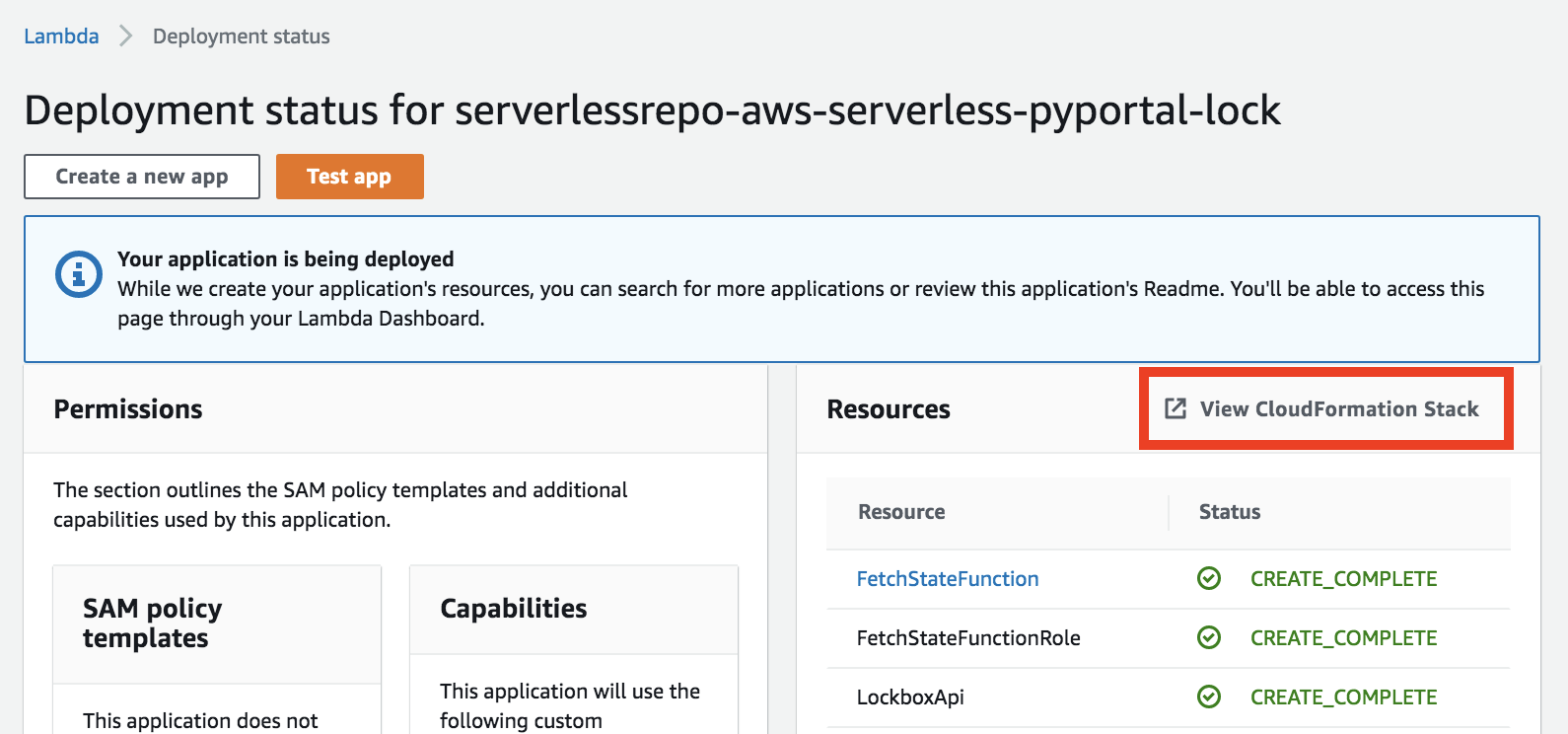Click the external link icon beside View CloudFormation Stack
This screenshot has height=734, width=1568.
coord(1176,408)
